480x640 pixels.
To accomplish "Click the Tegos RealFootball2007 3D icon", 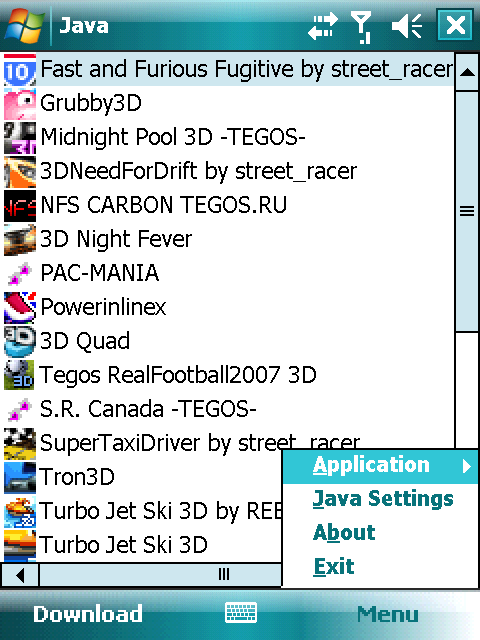I will 20,376.
